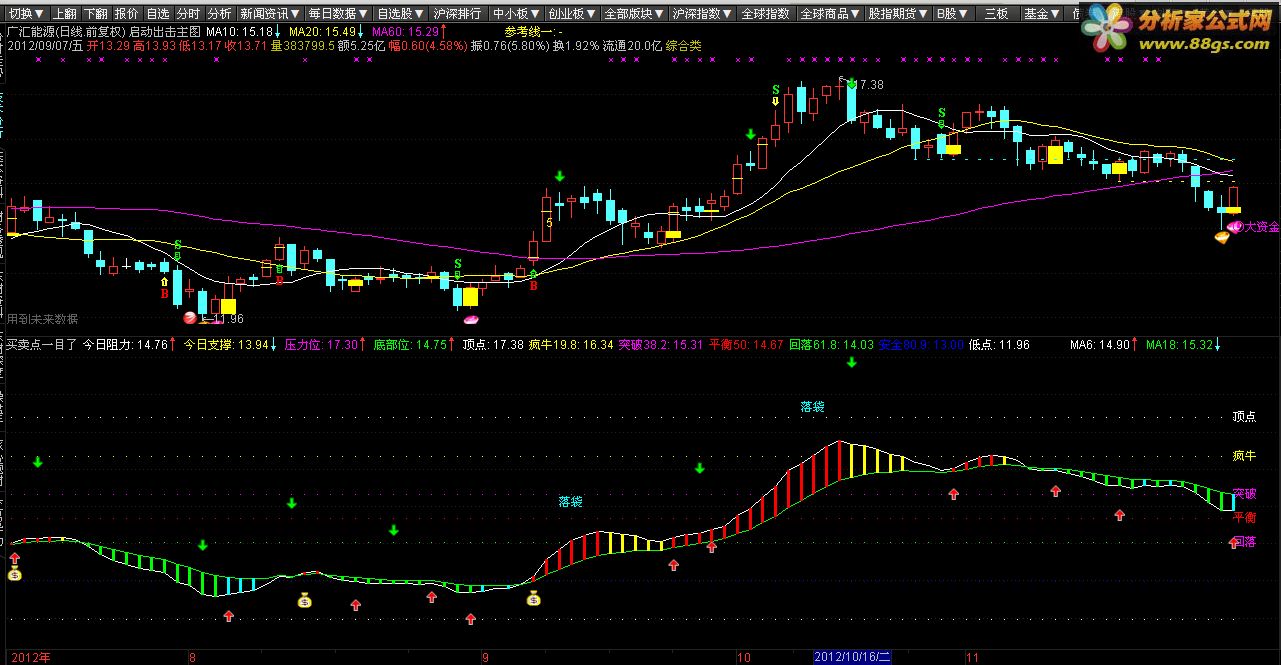The image size is (1281, 665).
Task: Open the 切换 dropdown
Action: (25, 14)
